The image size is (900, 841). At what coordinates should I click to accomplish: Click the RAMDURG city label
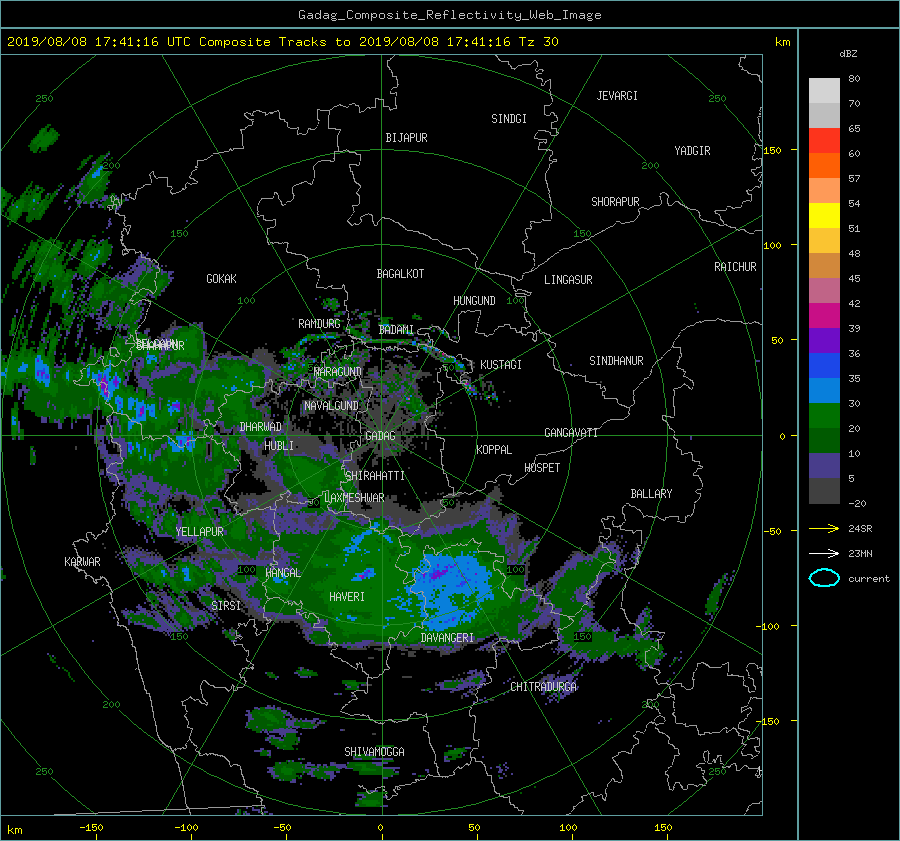coord(319,324)
